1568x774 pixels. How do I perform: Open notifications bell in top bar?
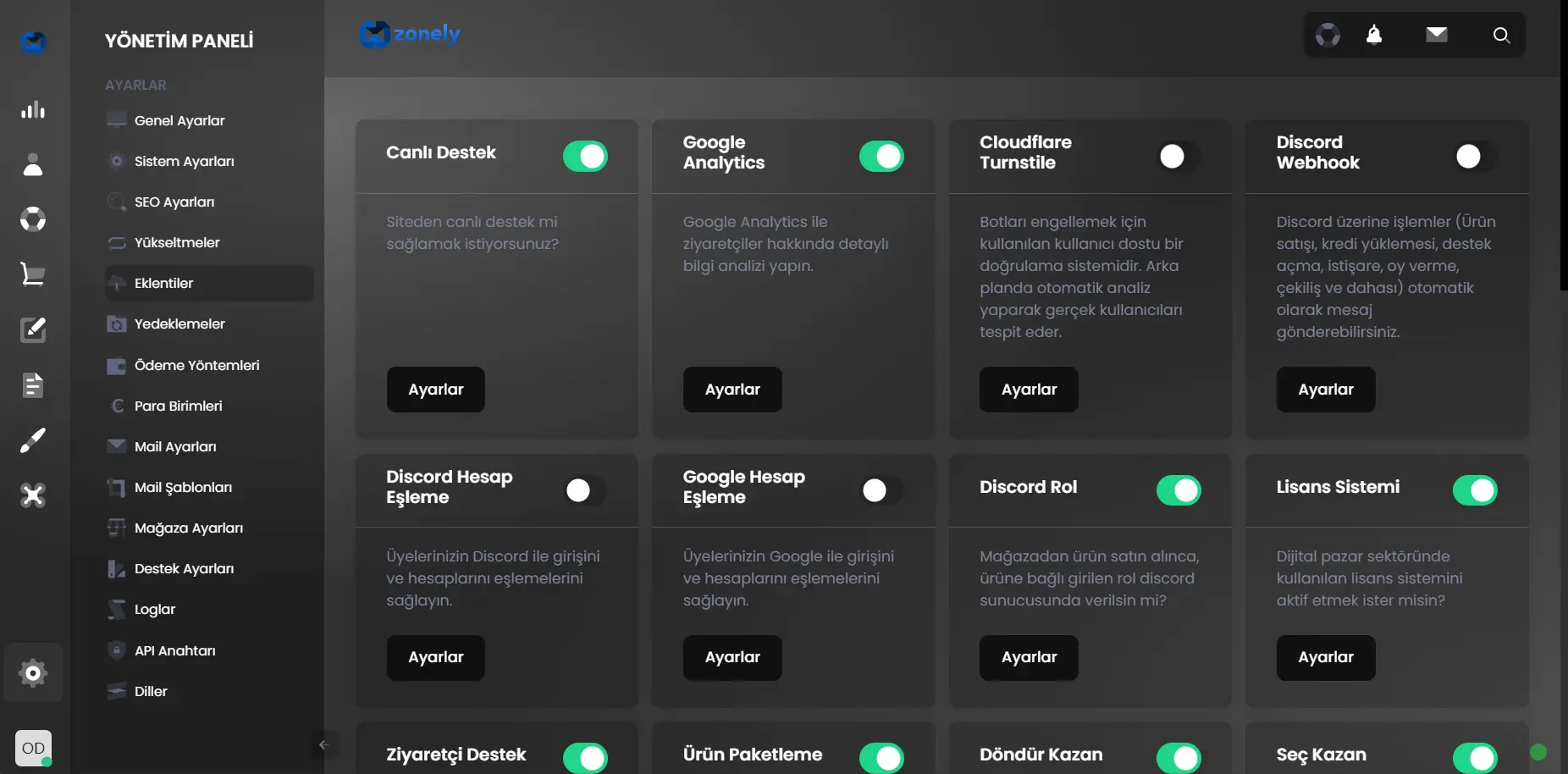[1374, 35]
